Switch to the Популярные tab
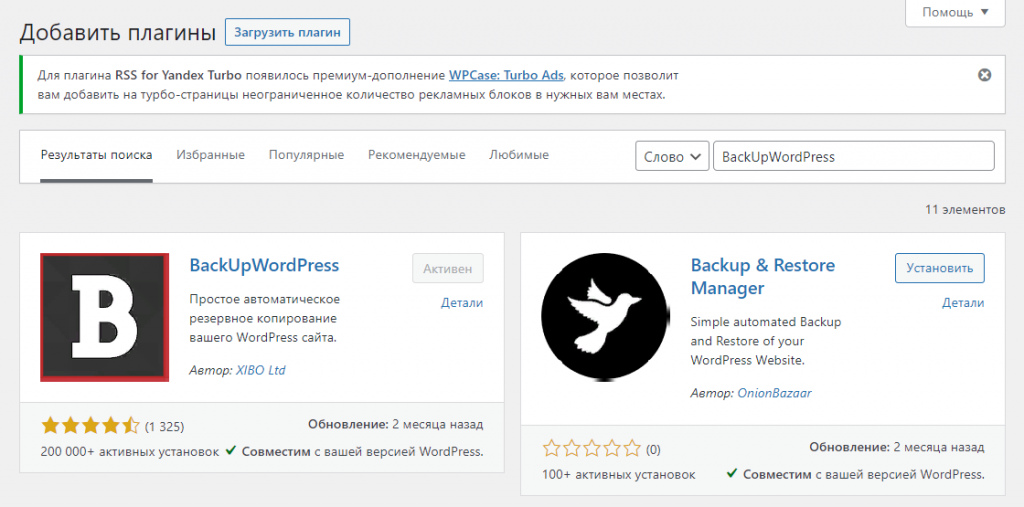 click(x=306, y=155)
